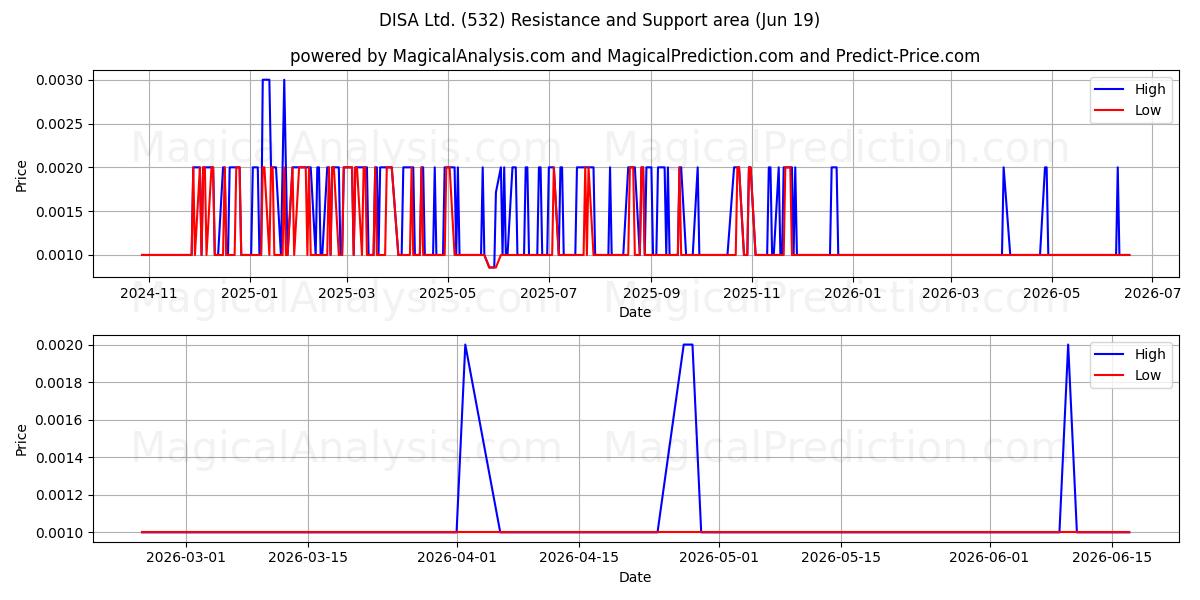Click the 'Price' axis label of bottom chart

pyautogui.click(x=22, y=439)
